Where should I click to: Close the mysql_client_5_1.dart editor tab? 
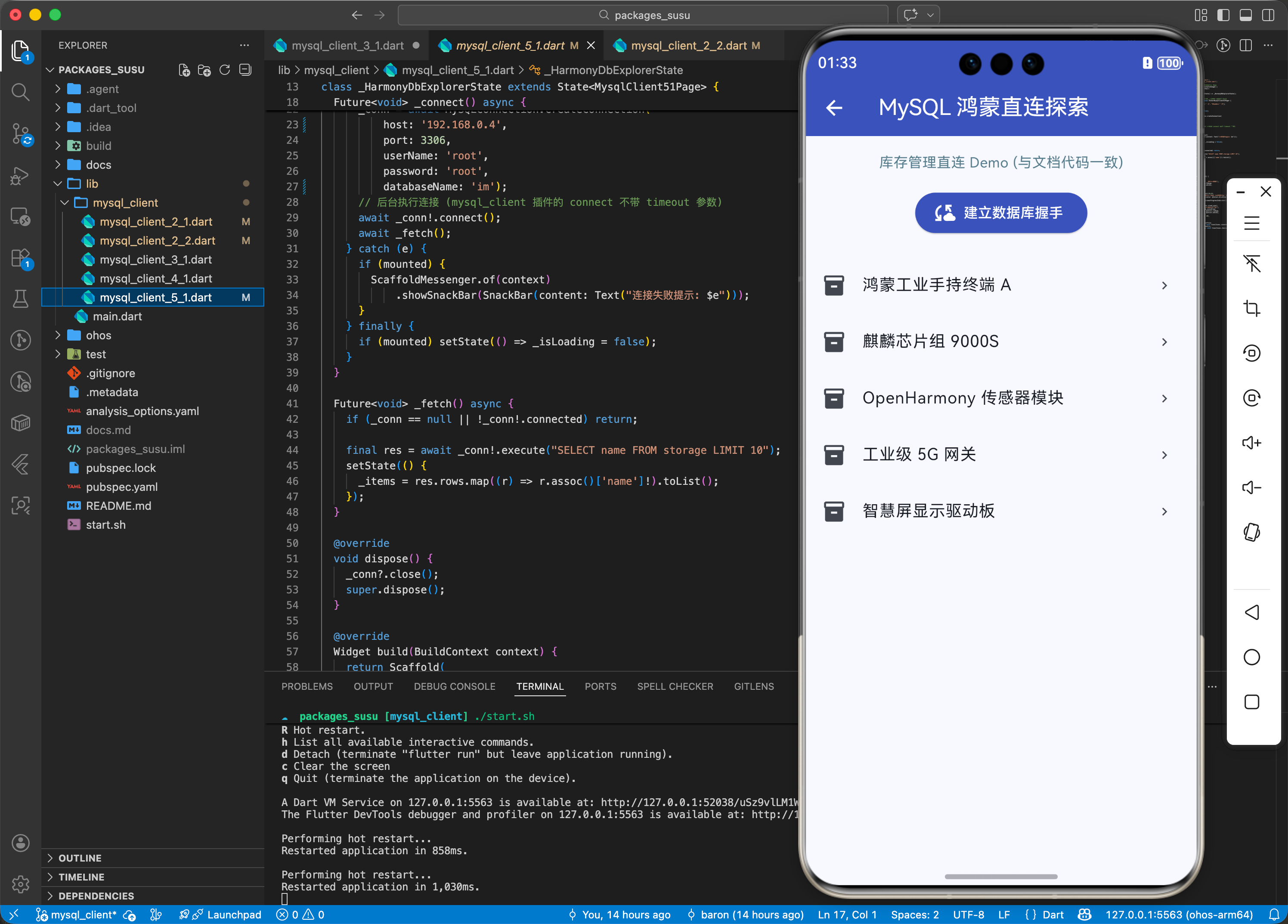click(x=591, y=46)
